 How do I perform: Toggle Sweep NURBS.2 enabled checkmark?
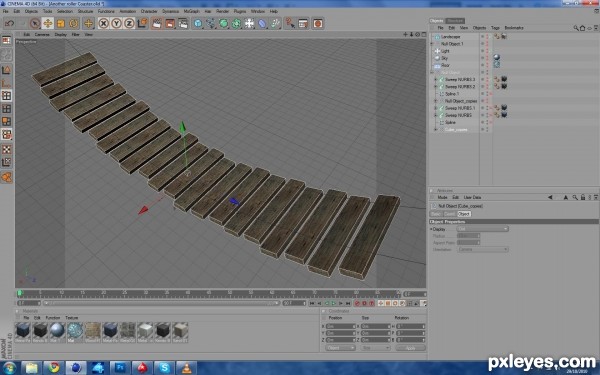pos(491,87)
